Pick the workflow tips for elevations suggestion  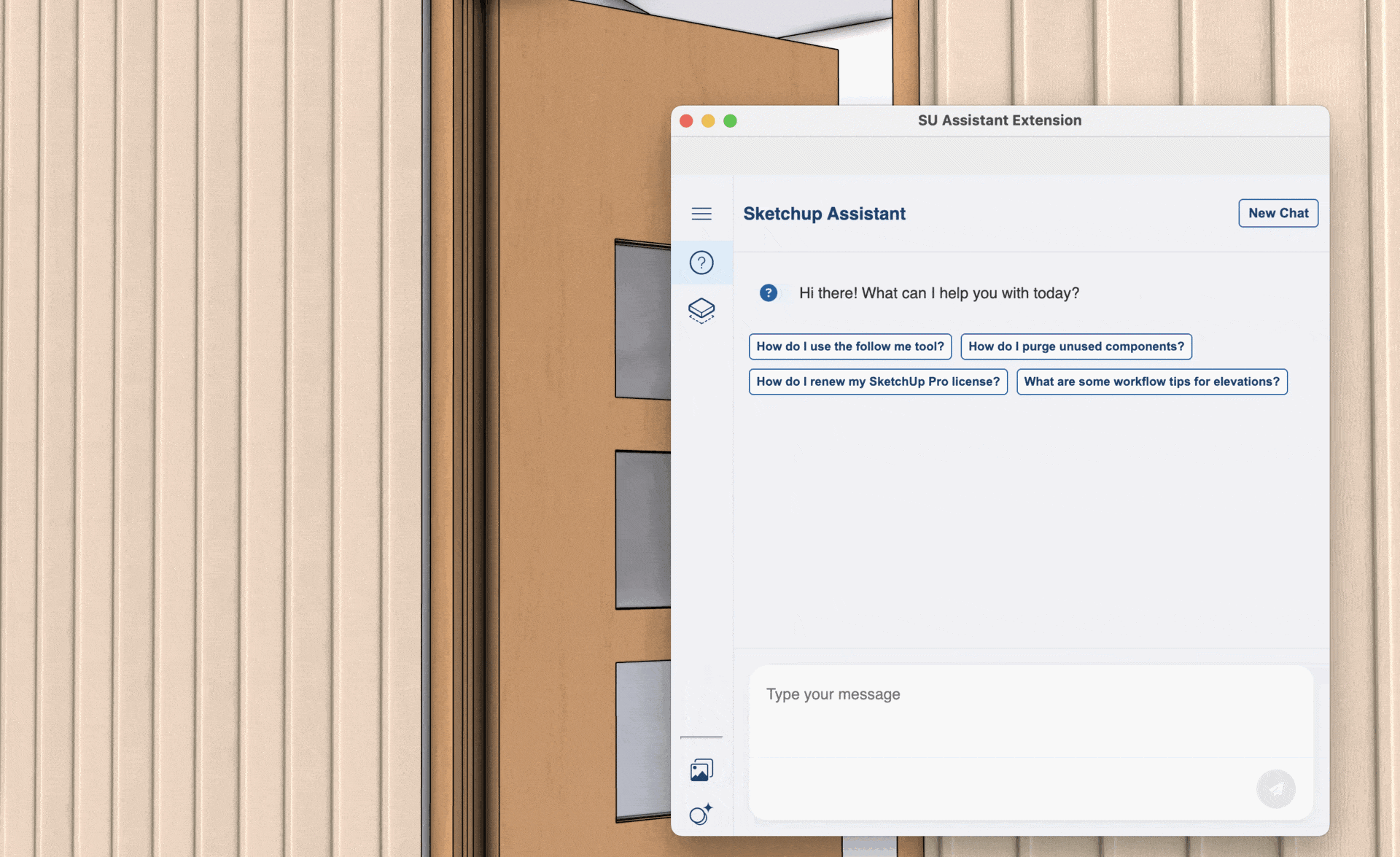[x=1151, y=381]
